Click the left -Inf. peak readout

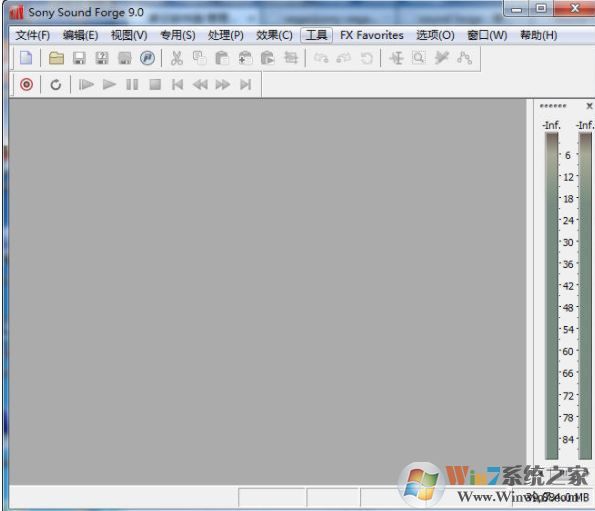pyautogui.click(x=551, y=125)
